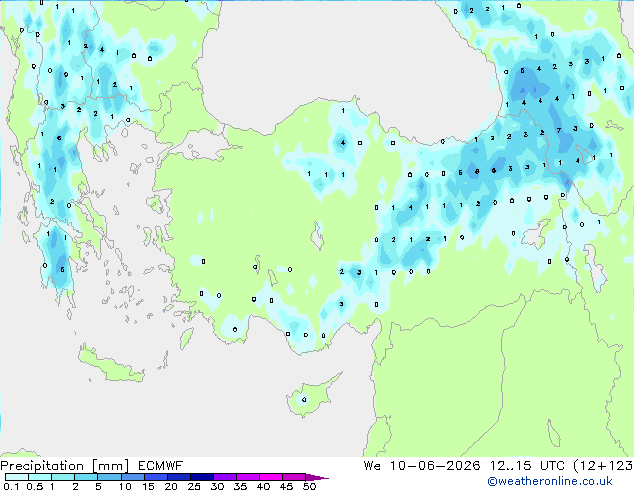
Task: Click the '50' legend scale value
Action: tap(309, 486)
